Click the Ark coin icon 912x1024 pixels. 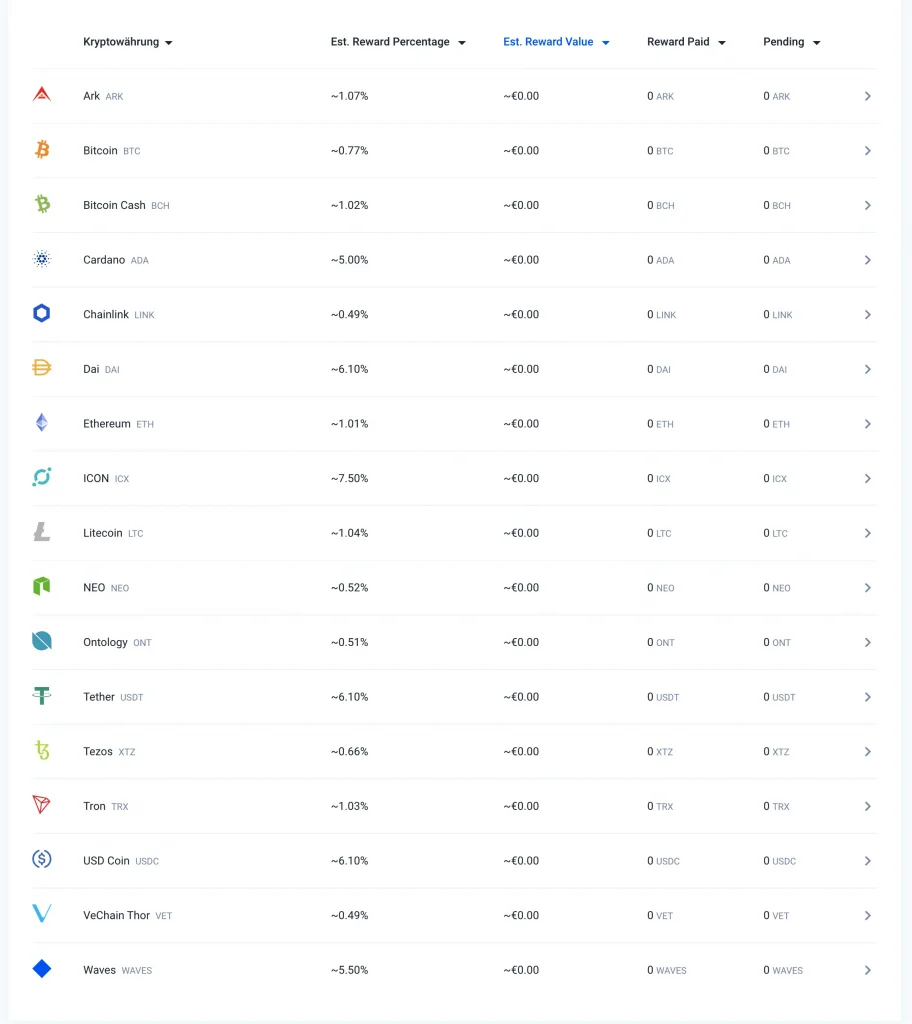(x=41, y=95)
